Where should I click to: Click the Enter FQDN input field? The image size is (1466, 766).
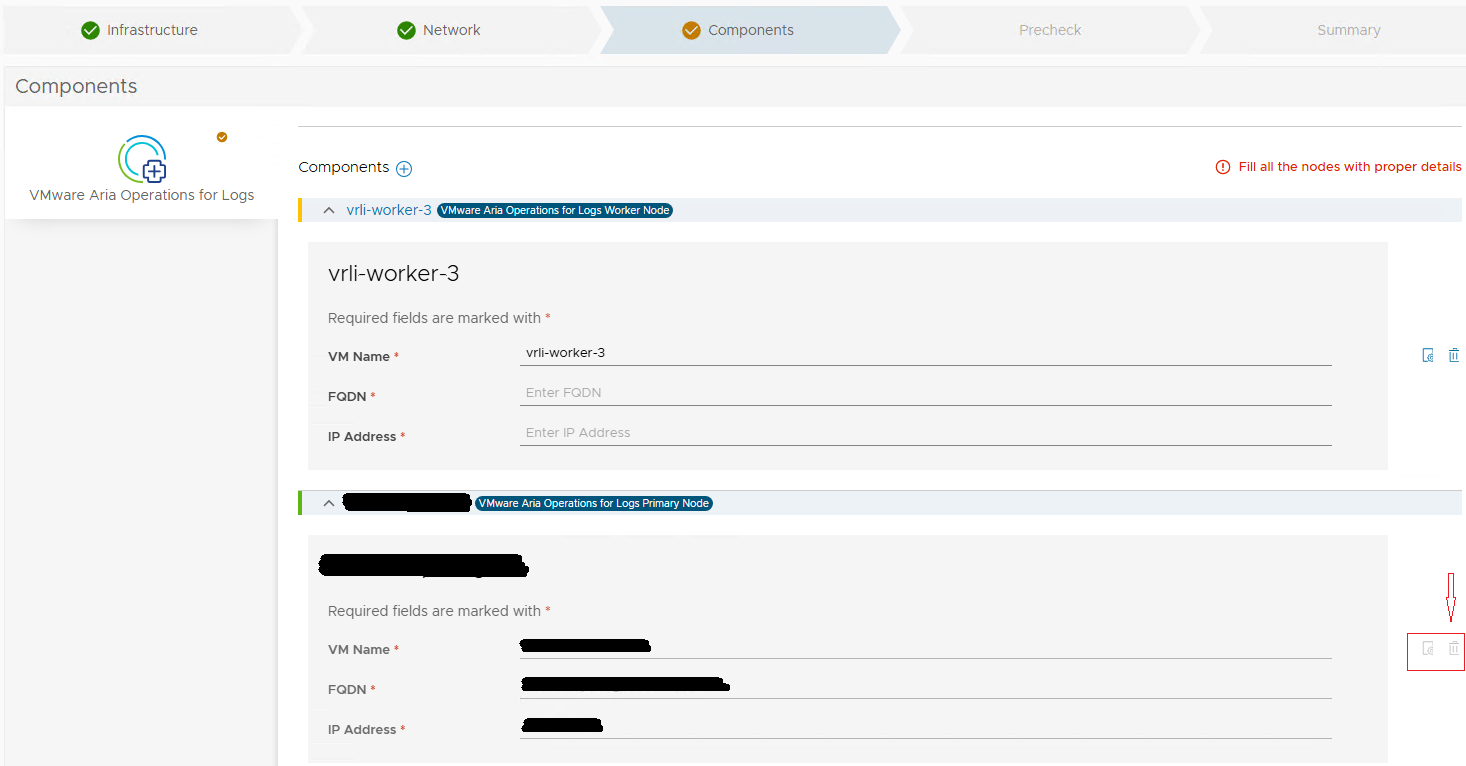(x=926, y=393)
